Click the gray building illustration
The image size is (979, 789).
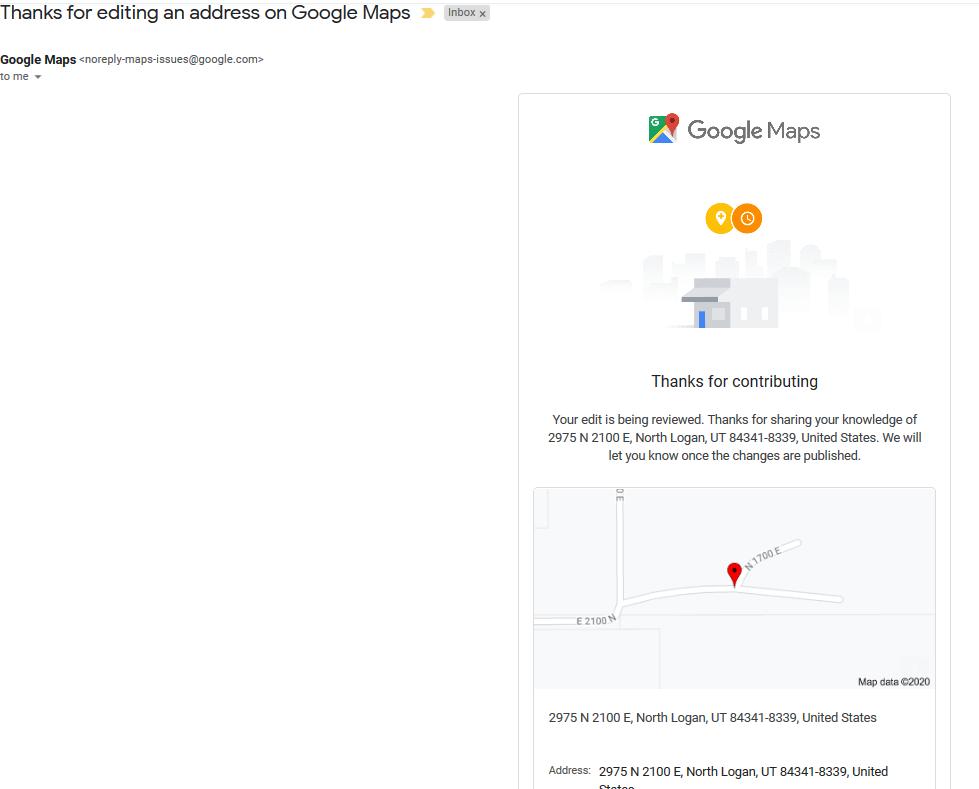click(731, 303)
